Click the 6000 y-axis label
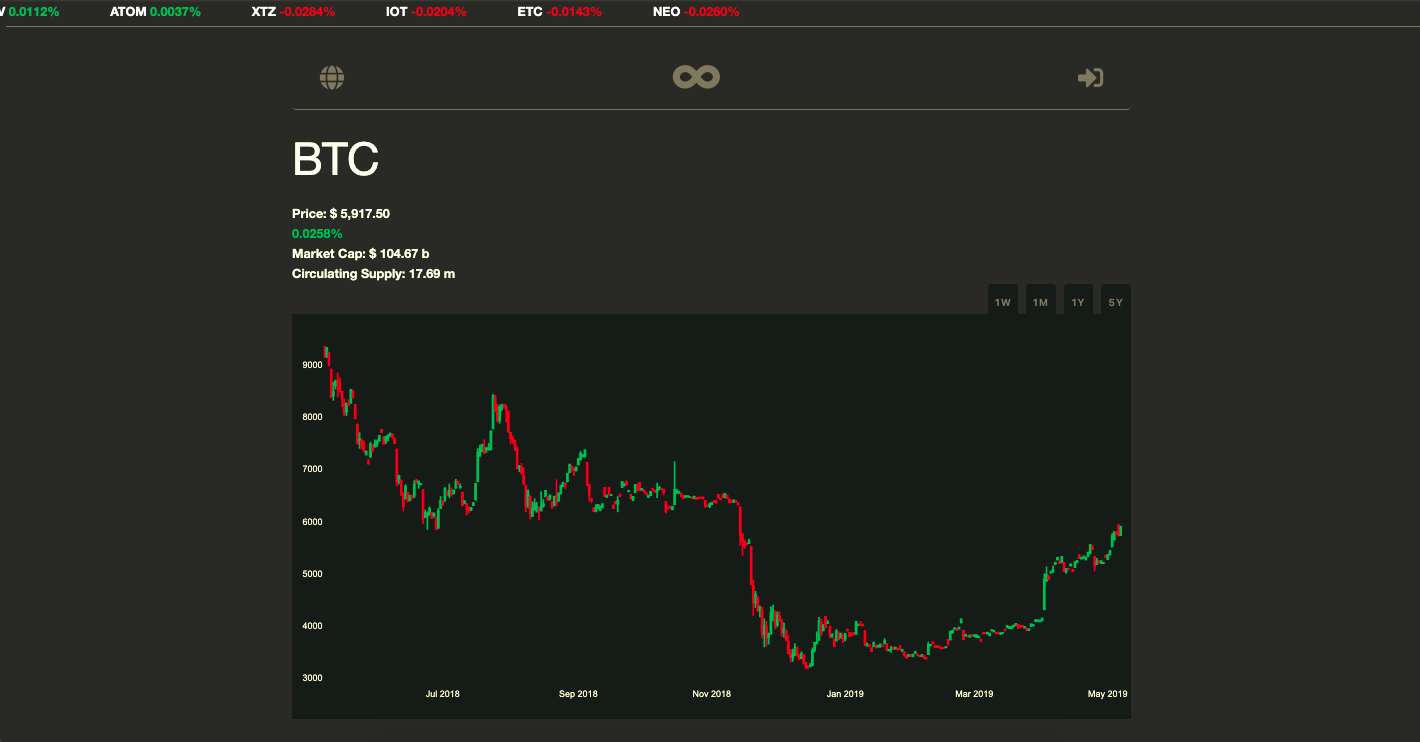 (311, 522)
